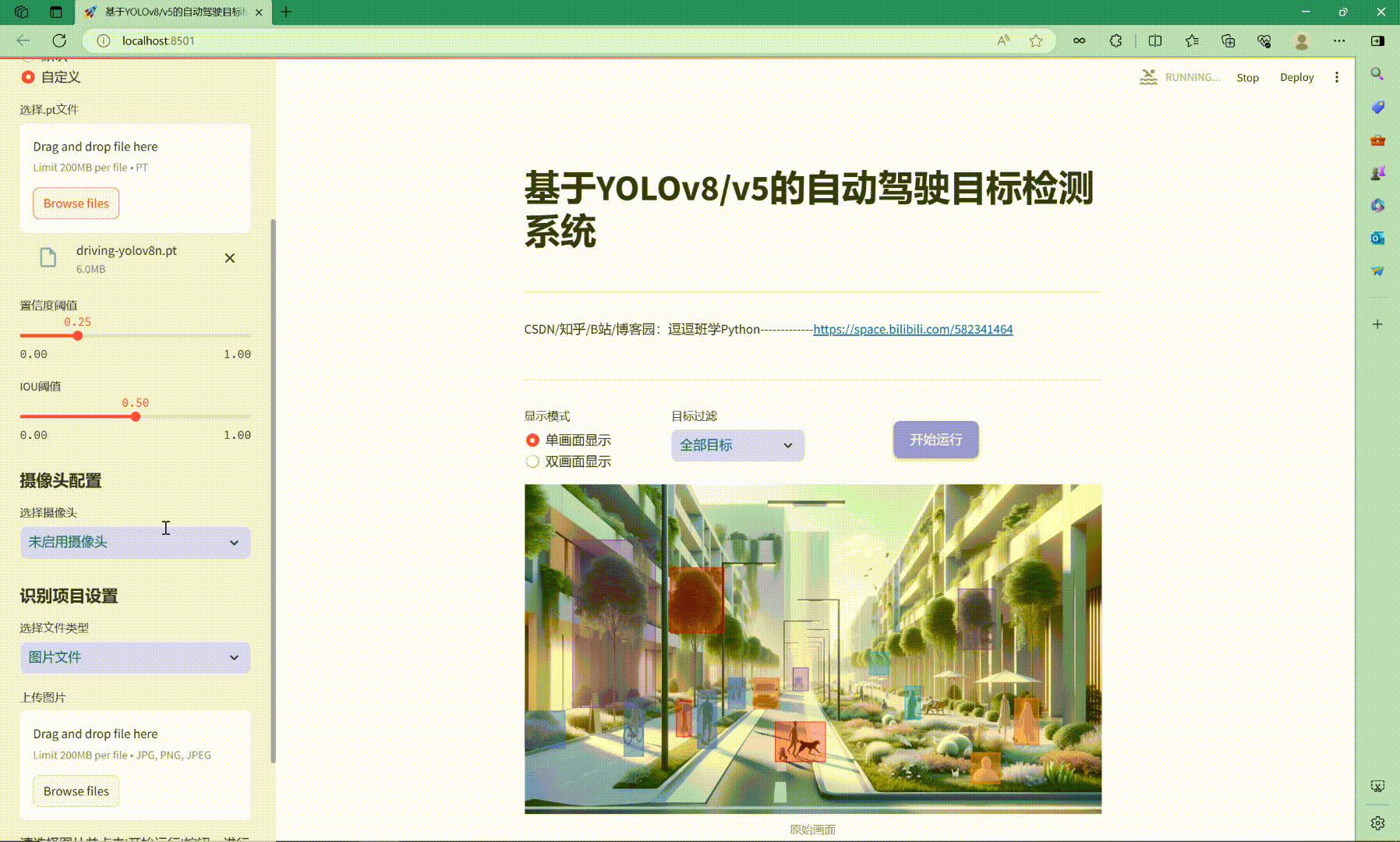Close the YOLOv8 browser tab

pos(259,12)
